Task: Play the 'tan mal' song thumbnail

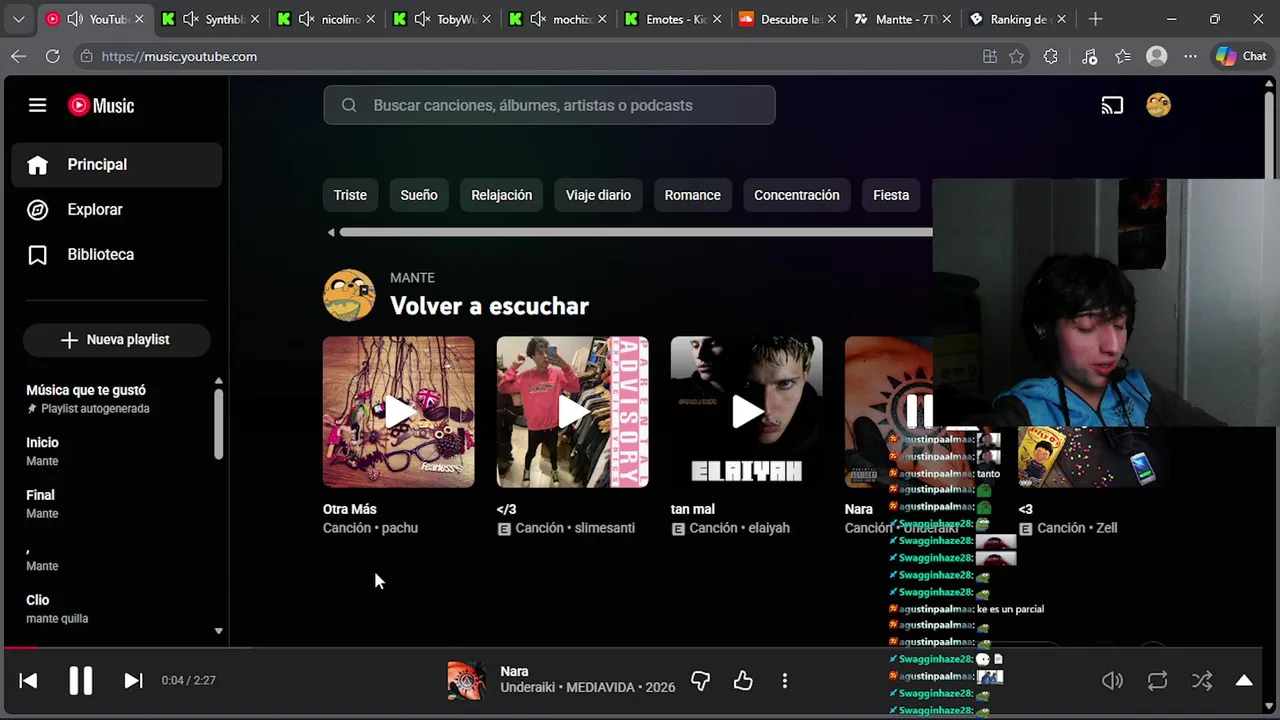Action: pos(747,412)
